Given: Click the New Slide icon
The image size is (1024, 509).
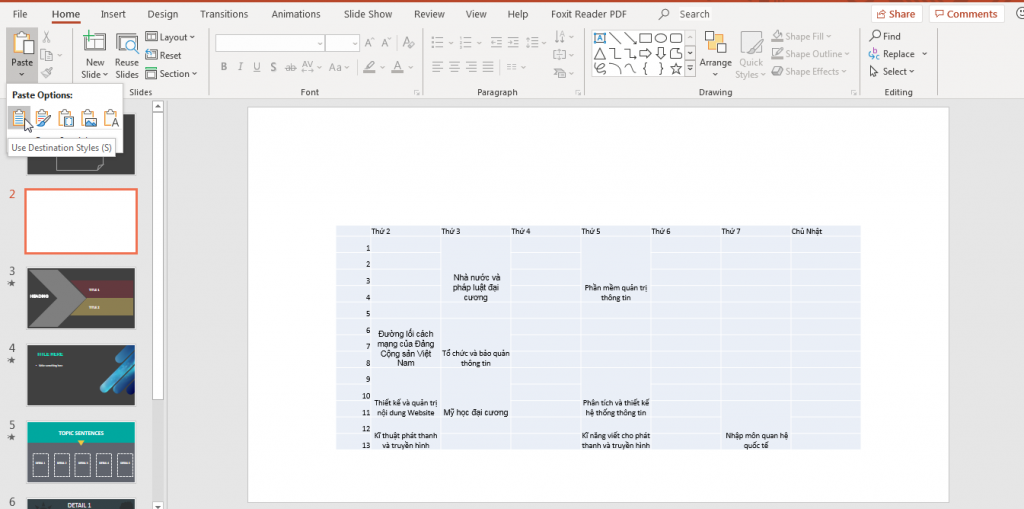Looking at the screenshot, I should pyautogui.click(x=95, y=42).
